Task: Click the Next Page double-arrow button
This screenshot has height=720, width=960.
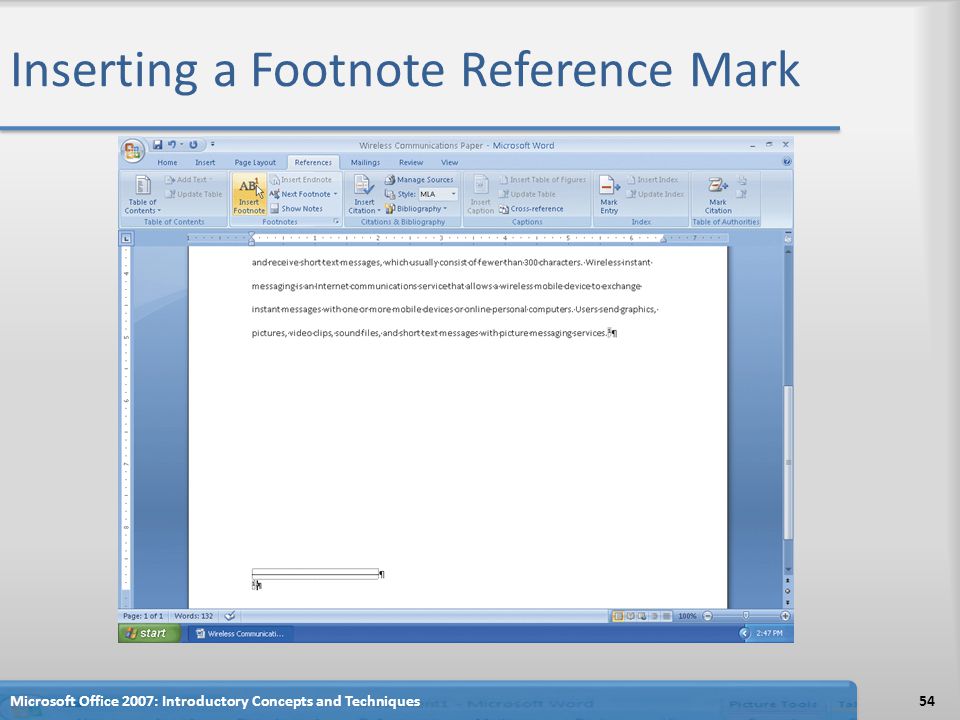Action: [x=788, y=602]
